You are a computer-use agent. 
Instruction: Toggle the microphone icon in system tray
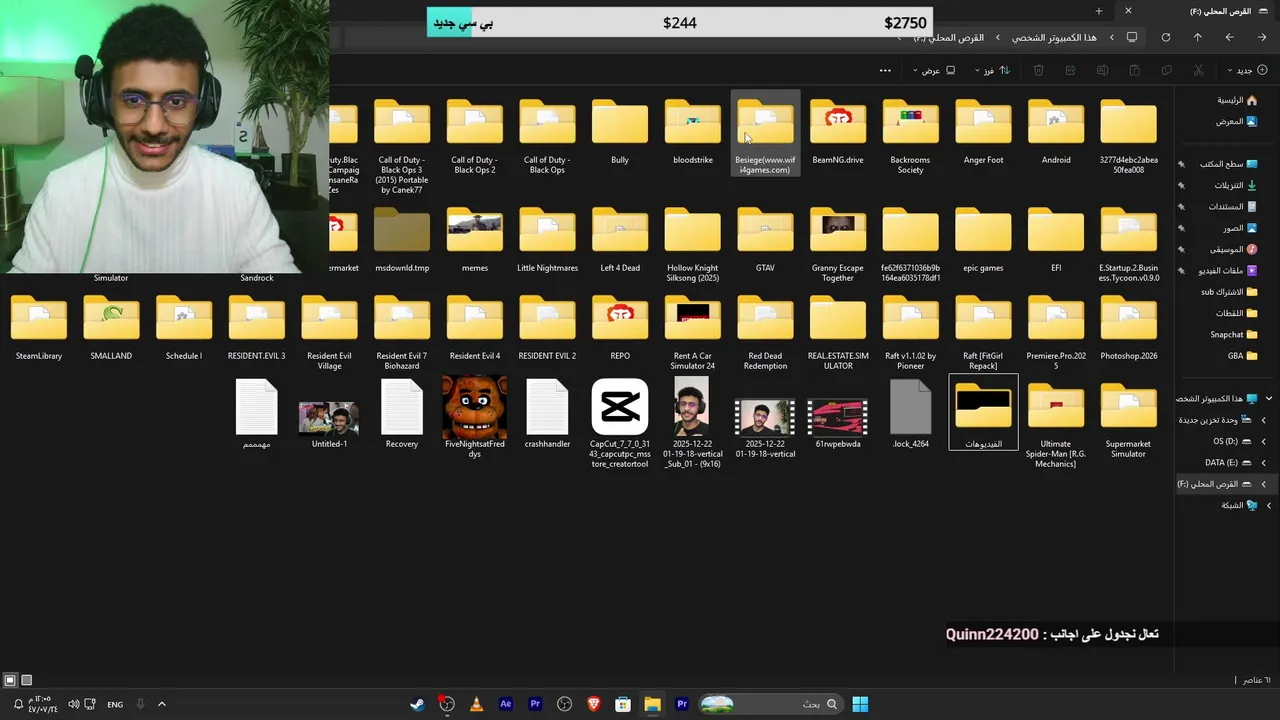tap(140, 704)
